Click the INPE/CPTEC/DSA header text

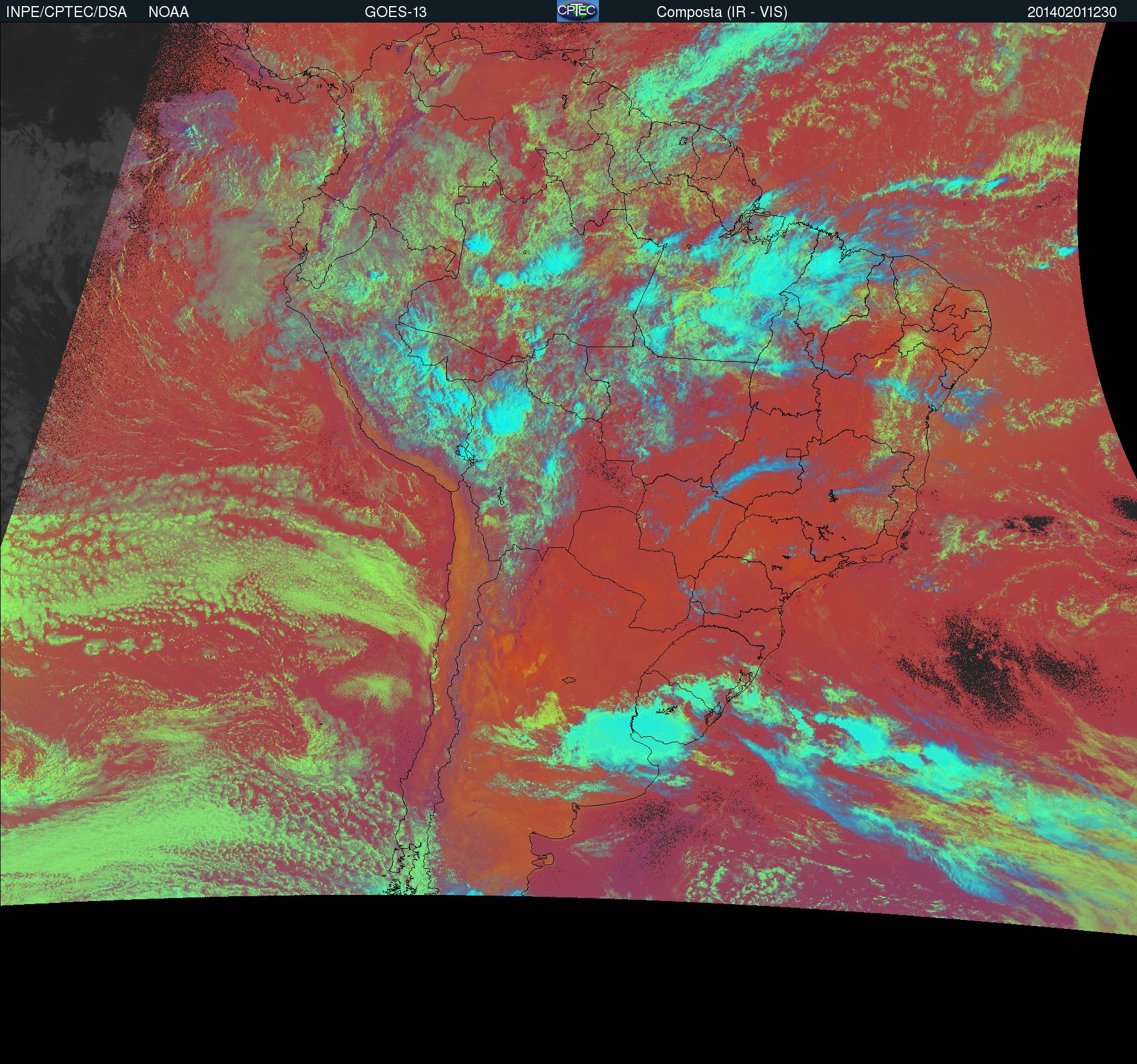click(66, 12)
